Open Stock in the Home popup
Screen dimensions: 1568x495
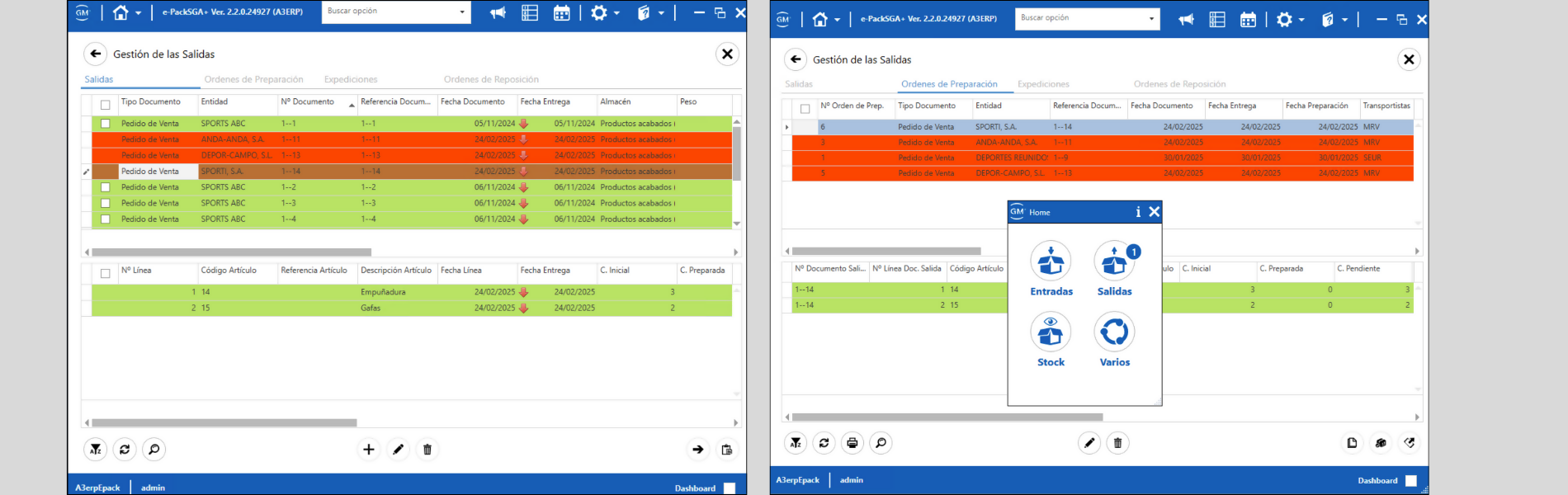[x=1051, y=339]
